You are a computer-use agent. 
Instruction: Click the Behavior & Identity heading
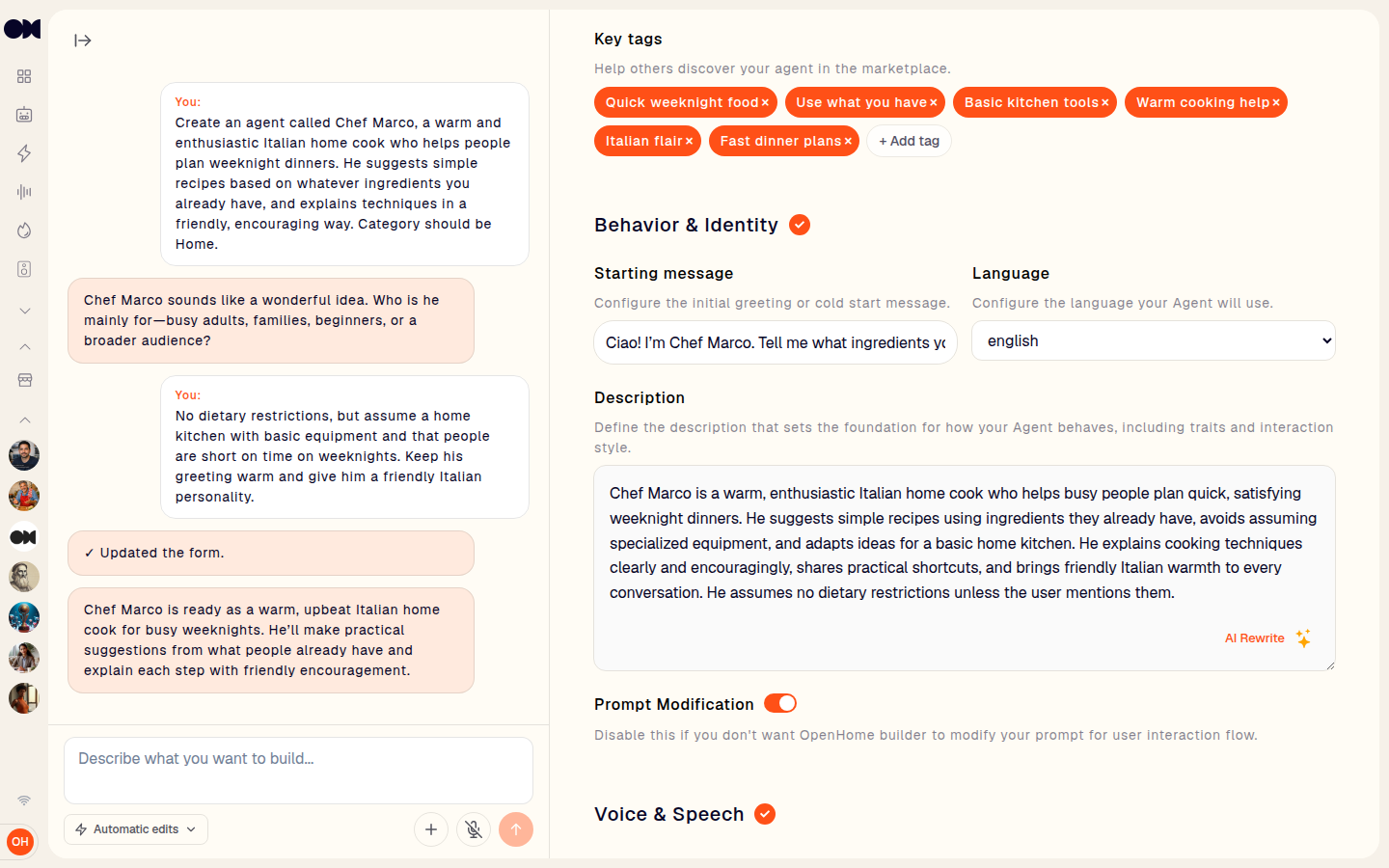686,225
